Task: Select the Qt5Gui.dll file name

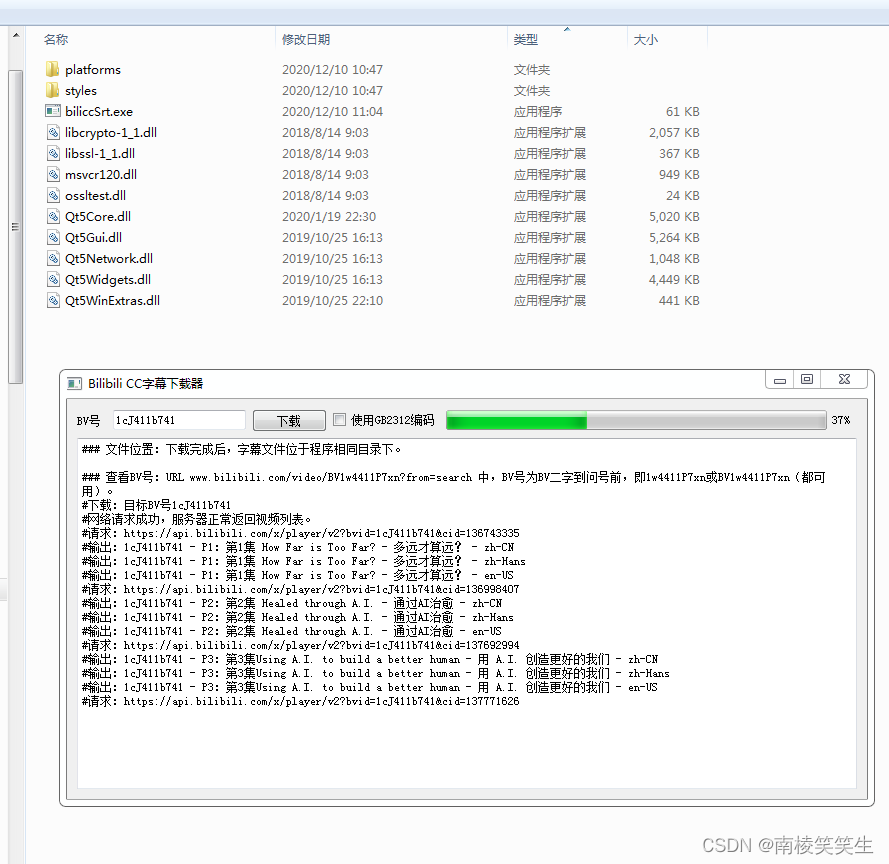Action: point(93,237)
